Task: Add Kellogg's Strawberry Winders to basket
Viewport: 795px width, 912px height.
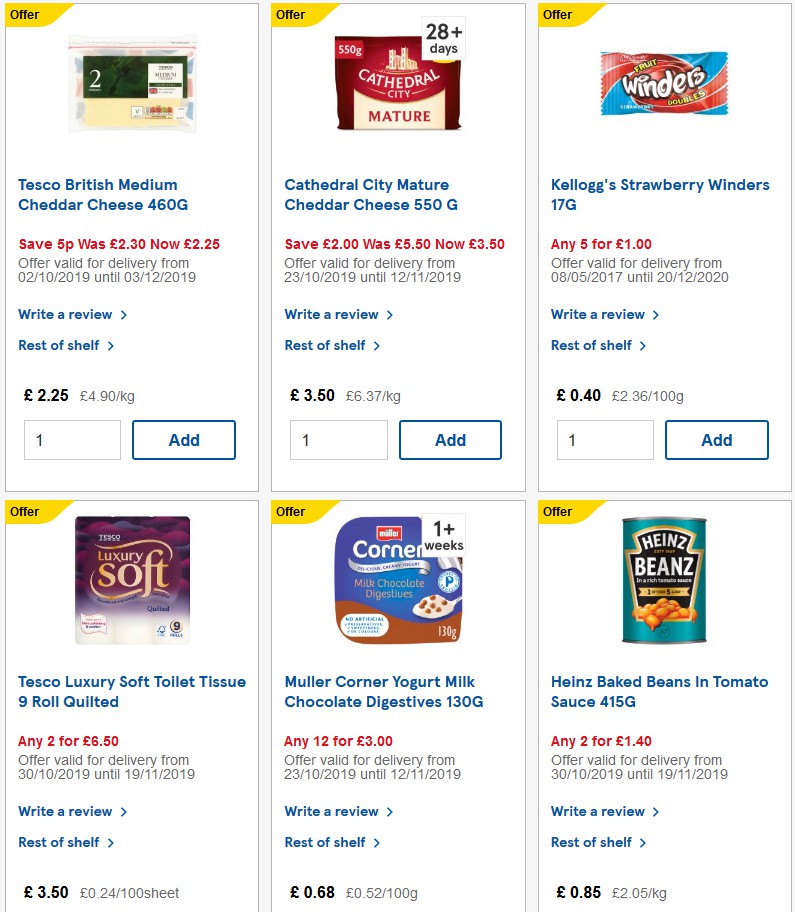Action: [x=717, y=440]
